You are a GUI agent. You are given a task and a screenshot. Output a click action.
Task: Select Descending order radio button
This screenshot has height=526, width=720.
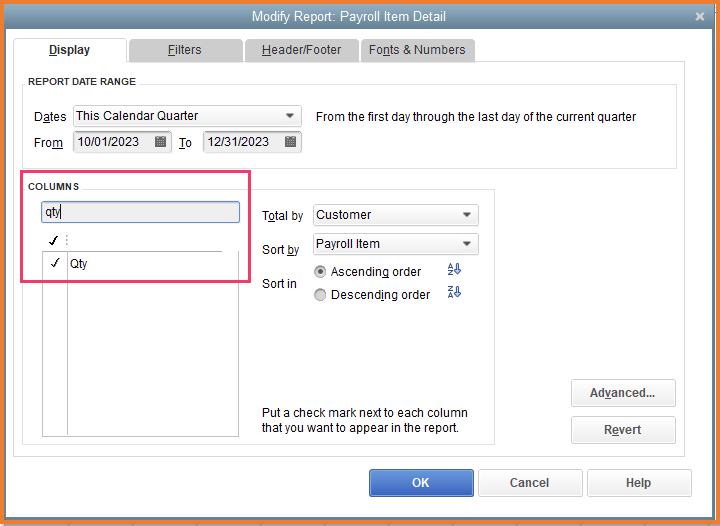pyautogui.click(x=320, y=295)
